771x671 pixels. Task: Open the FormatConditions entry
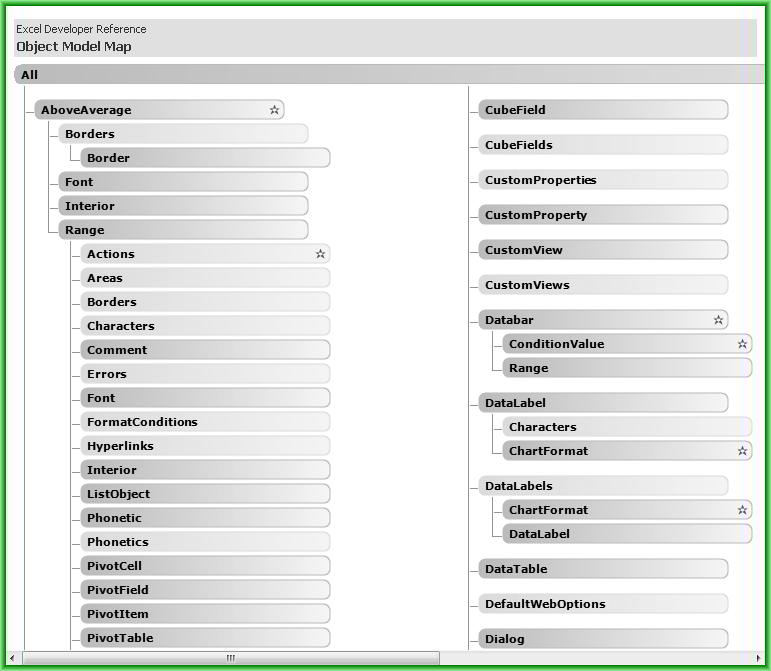pyautogui.click(x=205, y=422)
